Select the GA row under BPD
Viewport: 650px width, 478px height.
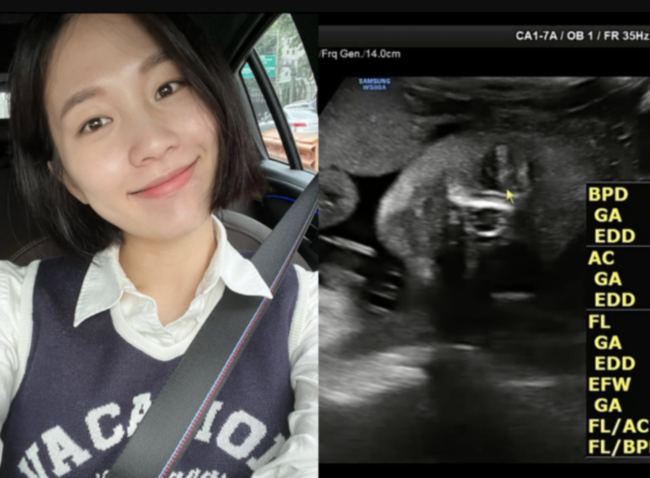[x=608, y=215]
